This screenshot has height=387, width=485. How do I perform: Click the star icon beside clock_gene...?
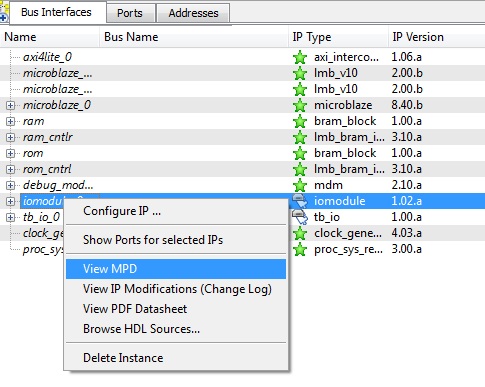[x=300, y=233]
